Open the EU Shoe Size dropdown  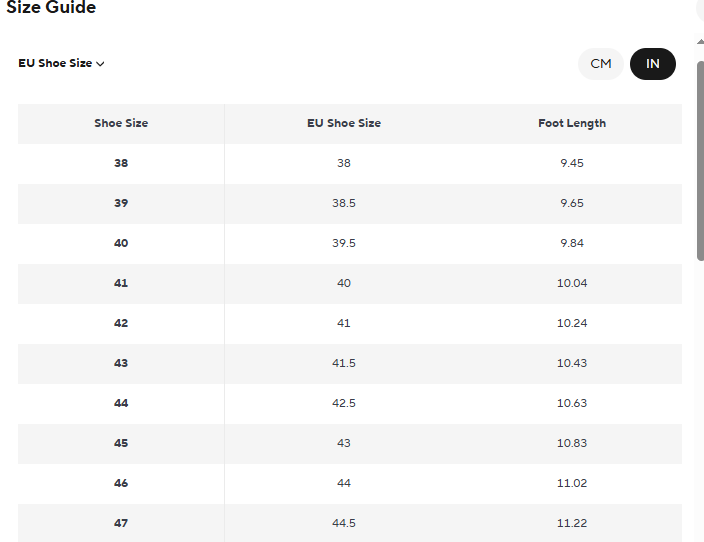click(x=60, y=63)
